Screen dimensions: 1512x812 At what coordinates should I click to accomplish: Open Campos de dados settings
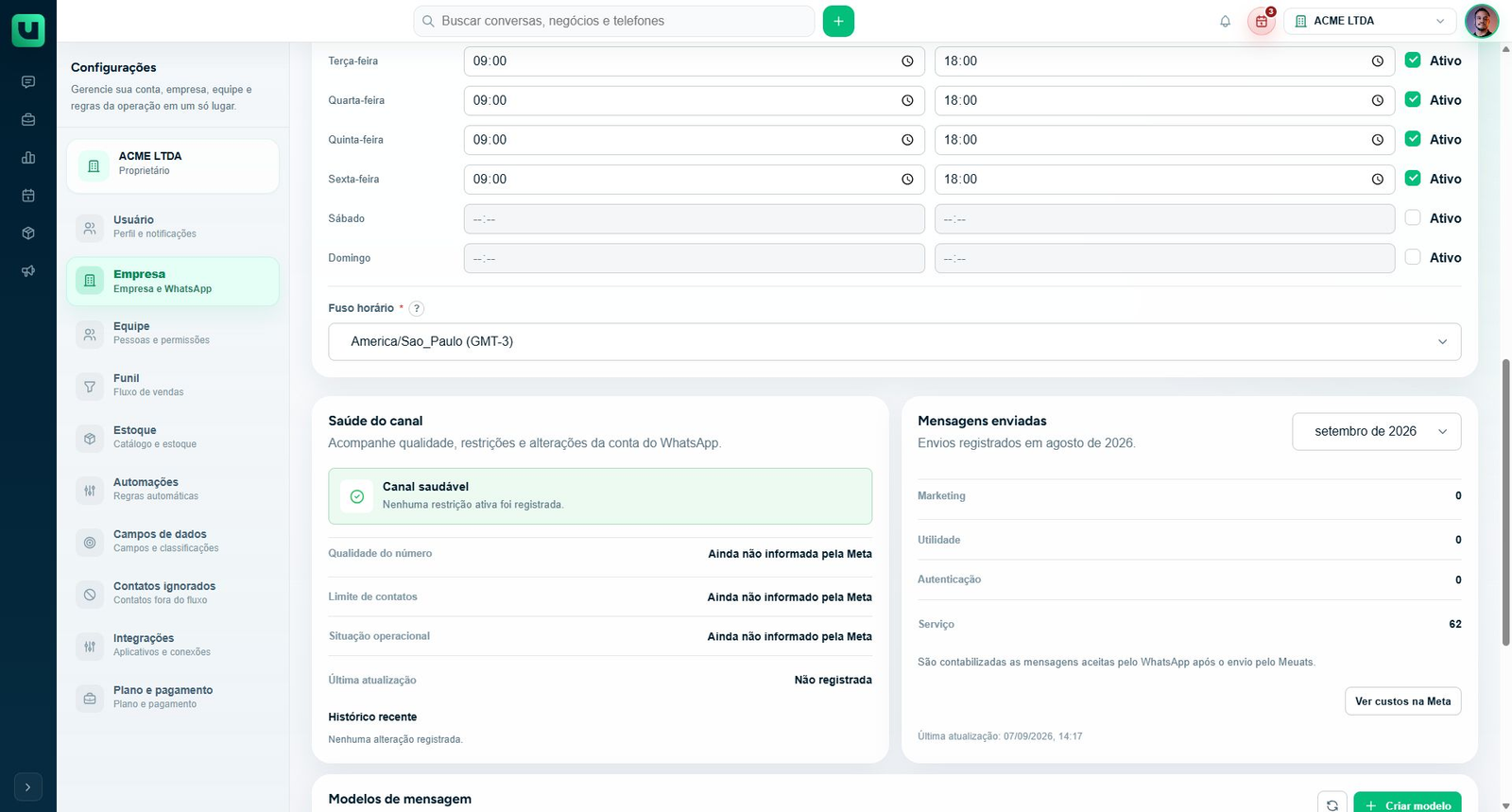(x=173, y=541)
